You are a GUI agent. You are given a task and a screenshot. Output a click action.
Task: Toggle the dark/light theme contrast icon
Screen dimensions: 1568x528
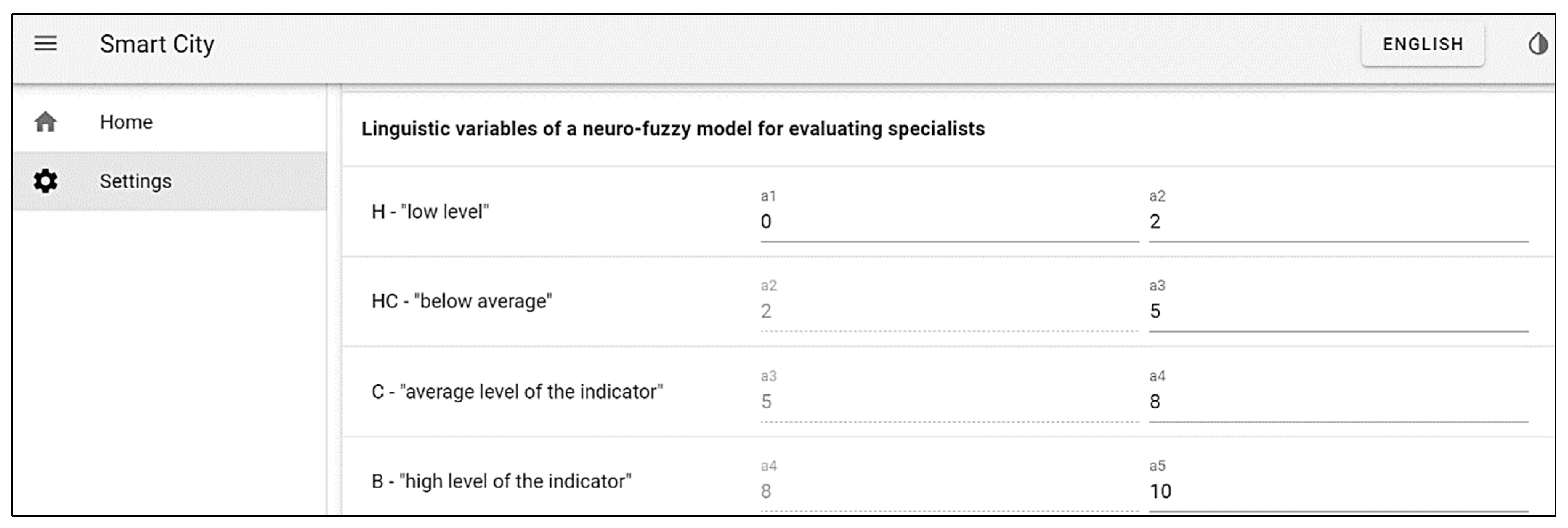(1538, 44)
